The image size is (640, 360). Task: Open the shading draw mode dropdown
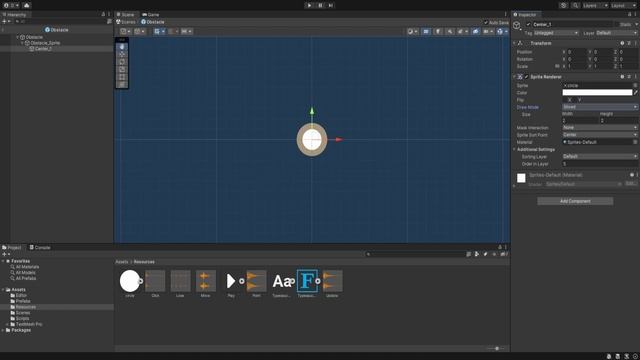point(412,31)
